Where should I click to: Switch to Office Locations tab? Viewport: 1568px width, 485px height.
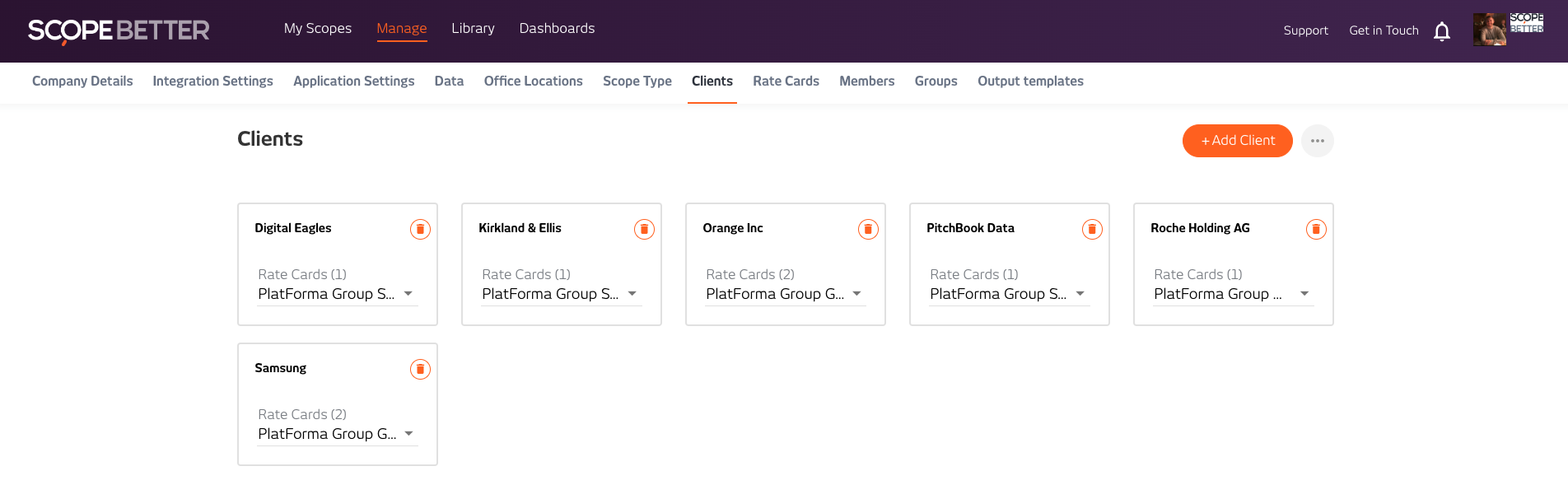(x=533, y=81)
